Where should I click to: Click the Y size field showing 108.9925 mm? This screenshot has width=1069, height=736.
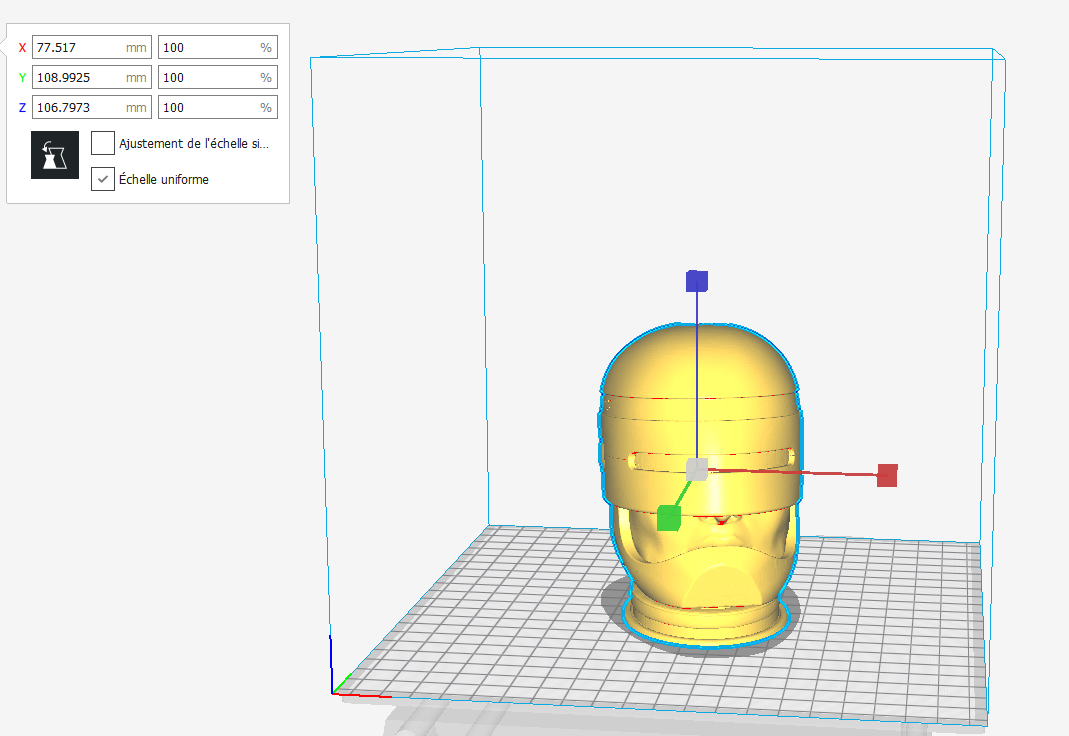(x=91, y=78)
